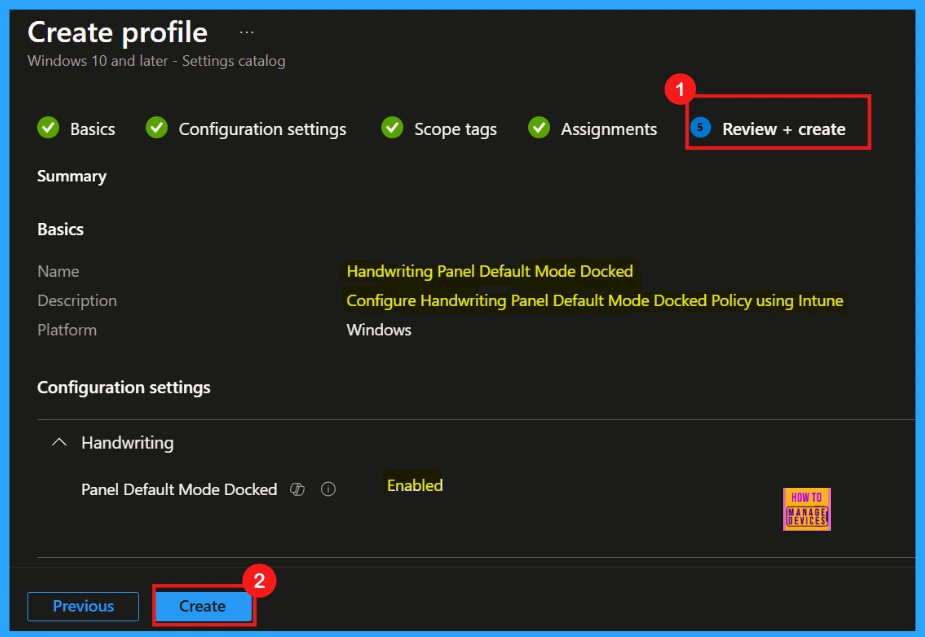This screenshot has height=637, width=925.
Task: Open the Assignments step
Action: [609, 129]
